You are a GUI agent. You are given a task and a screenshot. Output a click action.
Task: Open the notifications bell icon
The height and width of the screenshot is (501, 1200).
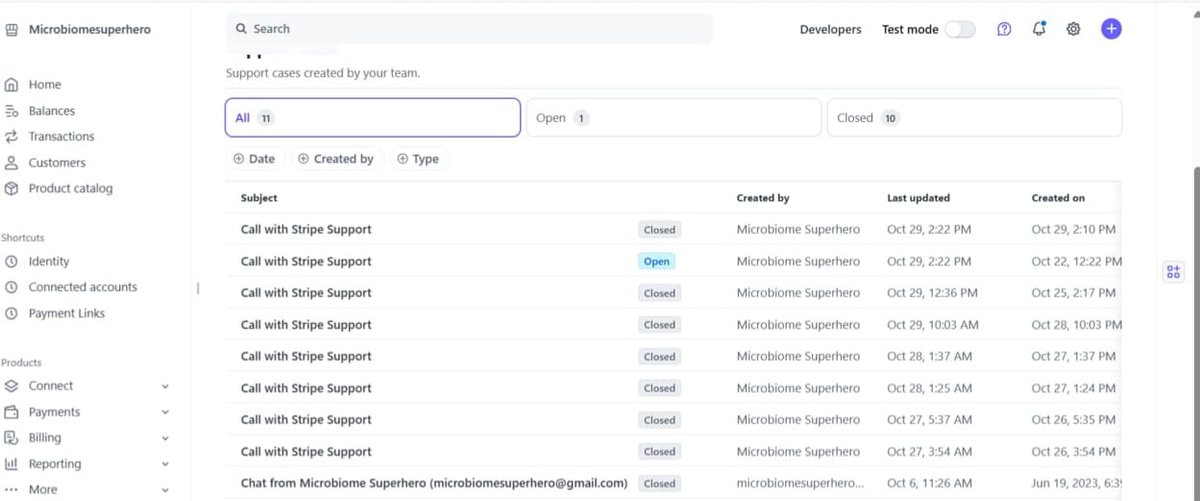pyautogui.click(x=1039, y=29)
